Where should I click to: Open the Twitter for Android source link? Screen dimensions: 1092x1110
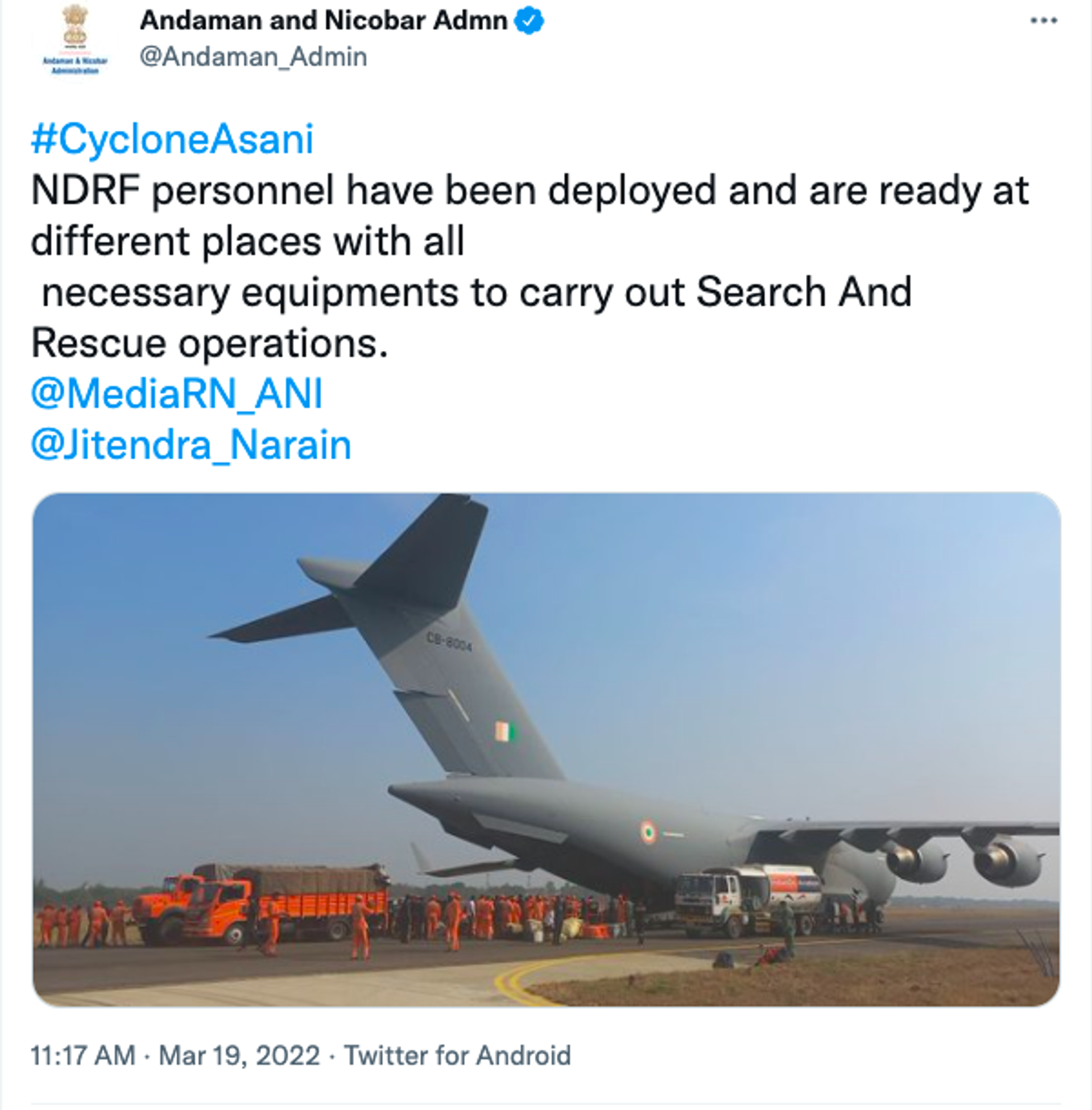coord(457,1055)
